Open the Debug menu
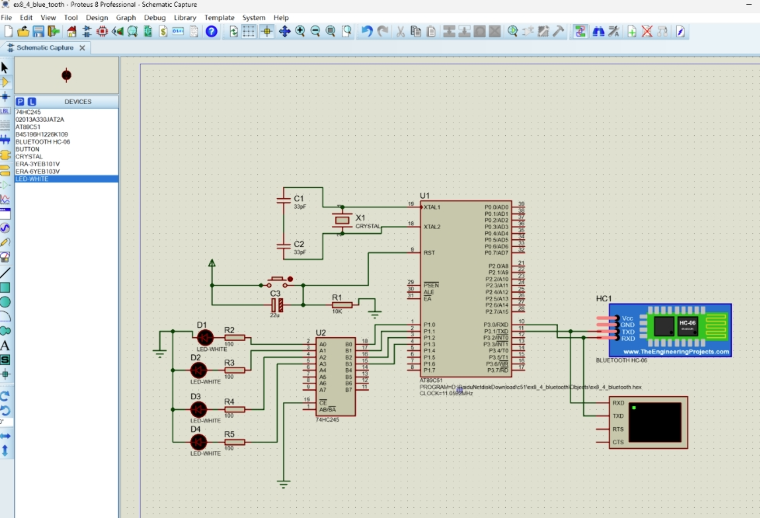Viewport: 760px width, 518px height. click(155, 18)
